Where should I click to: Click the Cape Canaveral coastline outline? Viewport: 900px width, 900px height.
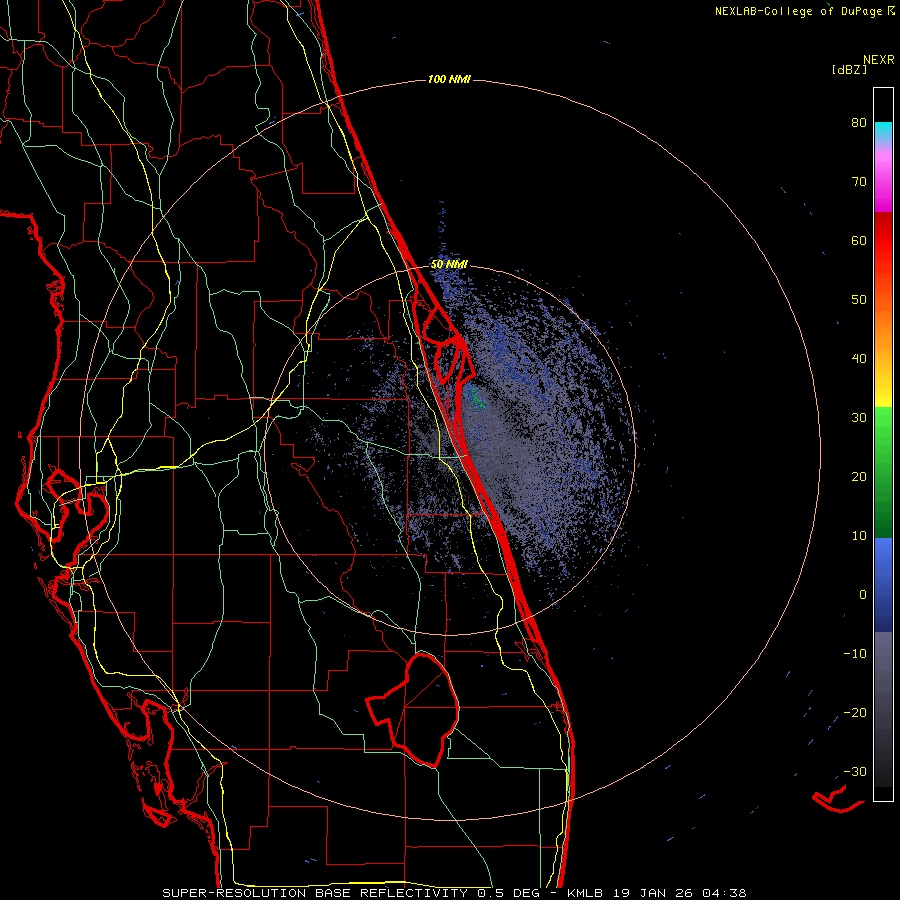[448, 343]
